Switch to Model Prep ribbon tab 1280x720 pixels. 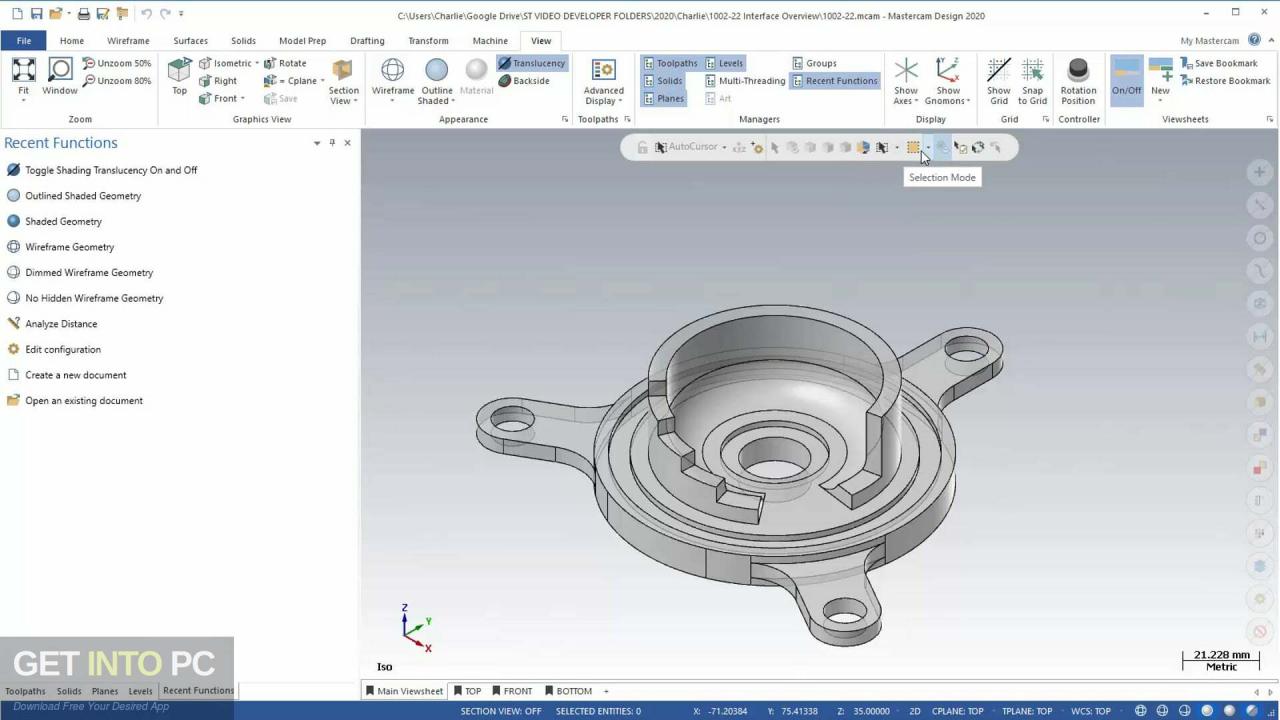302,41
